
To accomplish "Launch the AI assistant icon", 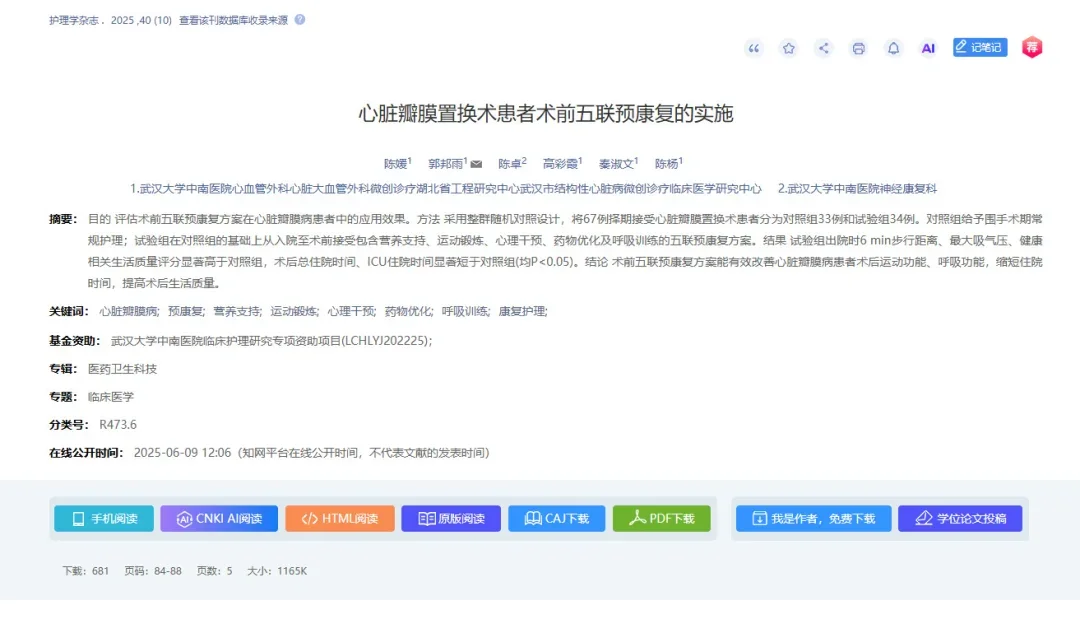I will point(927,47).
